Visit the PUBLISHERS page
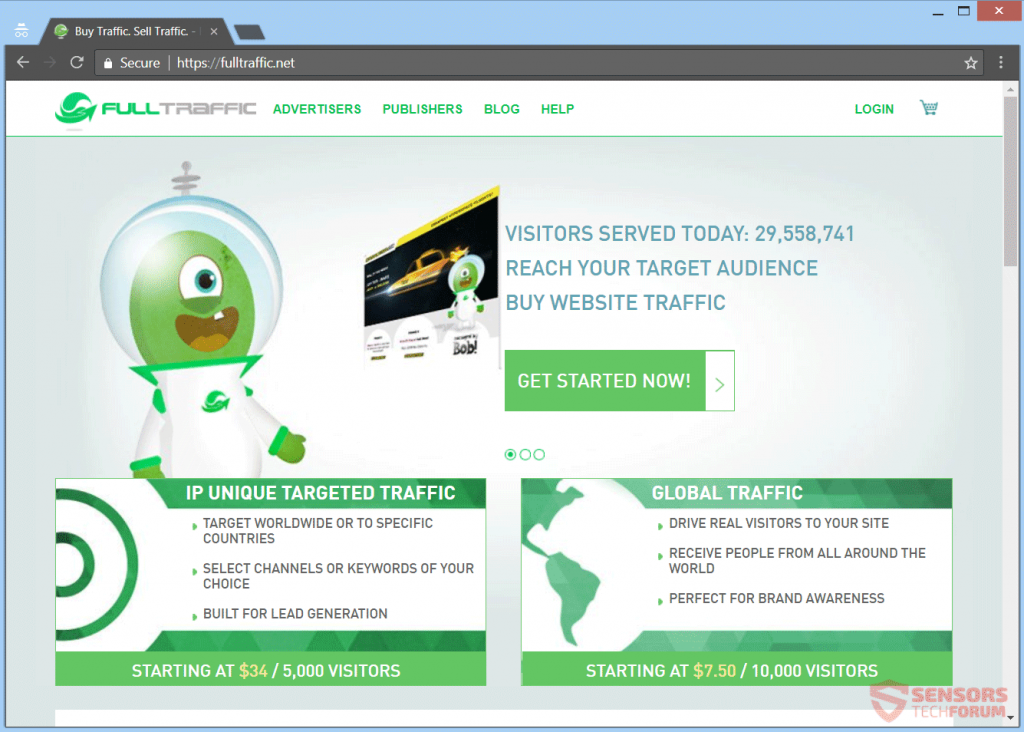Screen dimensions: 1024x732 click(422, 109)
